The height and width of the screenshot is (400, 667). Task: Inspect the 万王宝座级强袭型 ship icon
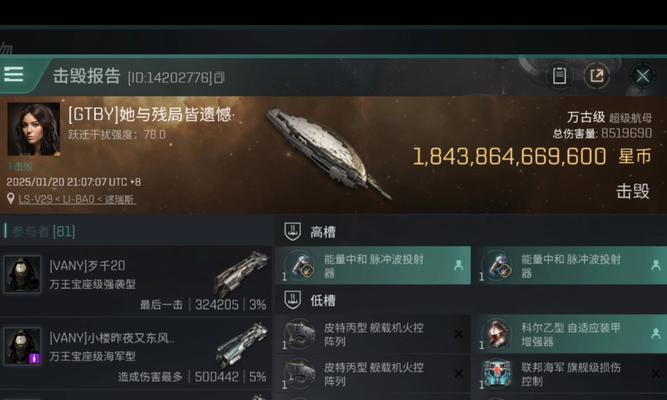[242, 272]
